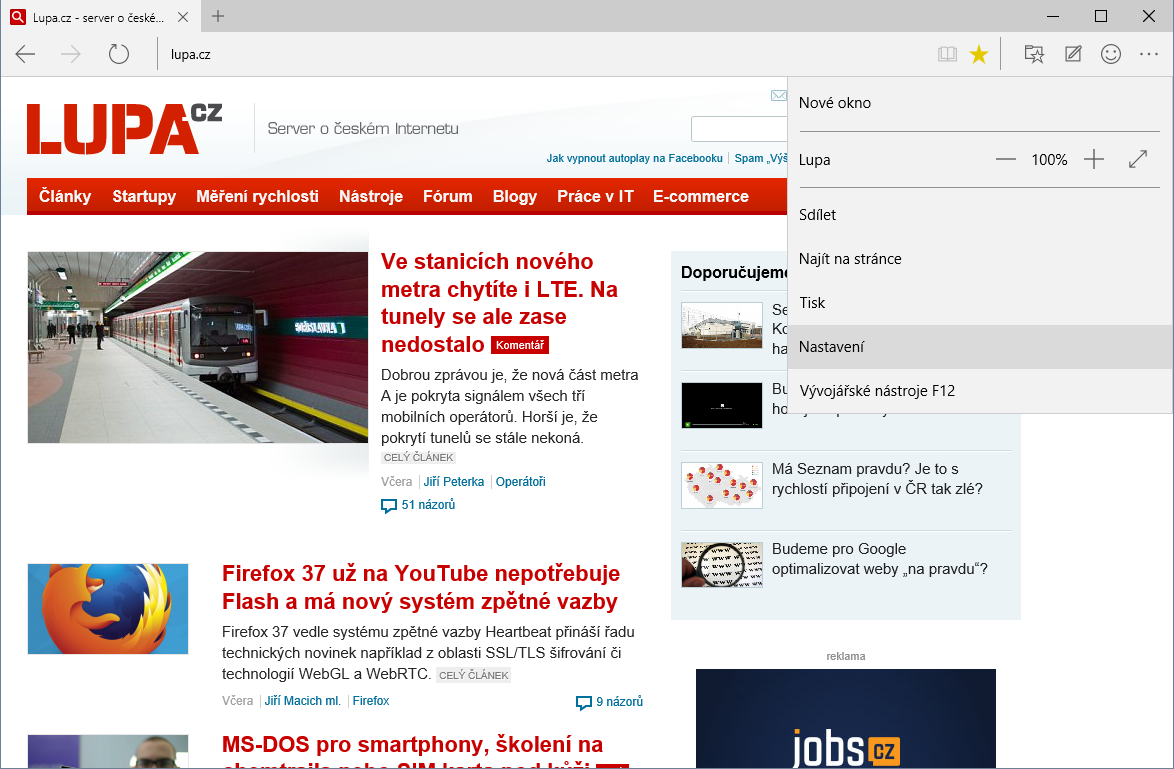Click the Firefox logo thumbnail

[108, 609]
